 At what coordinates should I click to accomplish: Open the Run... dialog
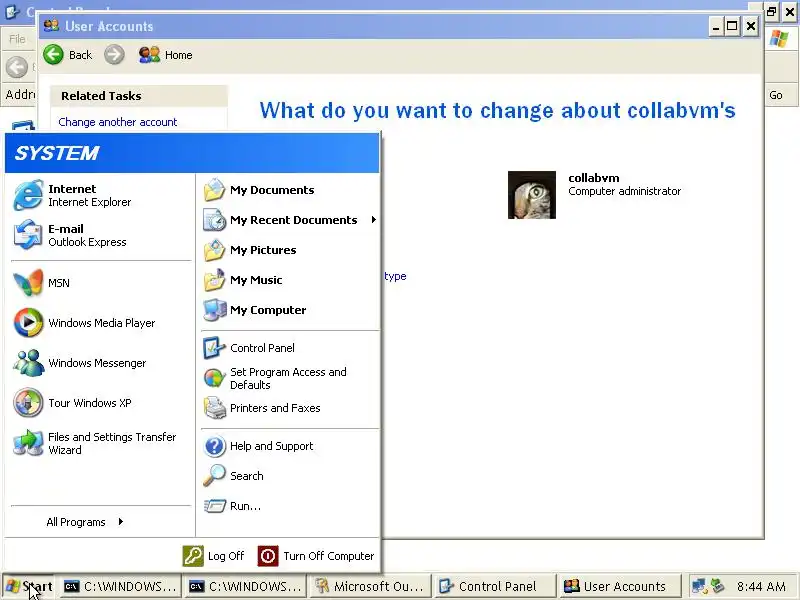pyautogui.click(x=290, y=506)
